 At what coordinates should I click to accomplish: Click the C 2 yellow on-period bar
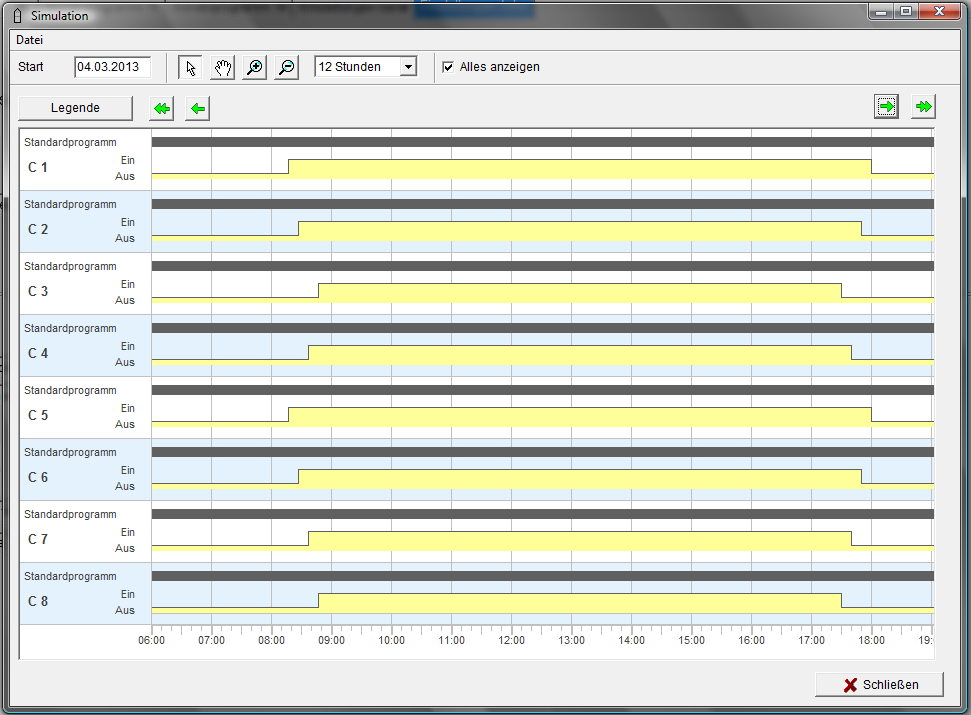pos(580,231)
